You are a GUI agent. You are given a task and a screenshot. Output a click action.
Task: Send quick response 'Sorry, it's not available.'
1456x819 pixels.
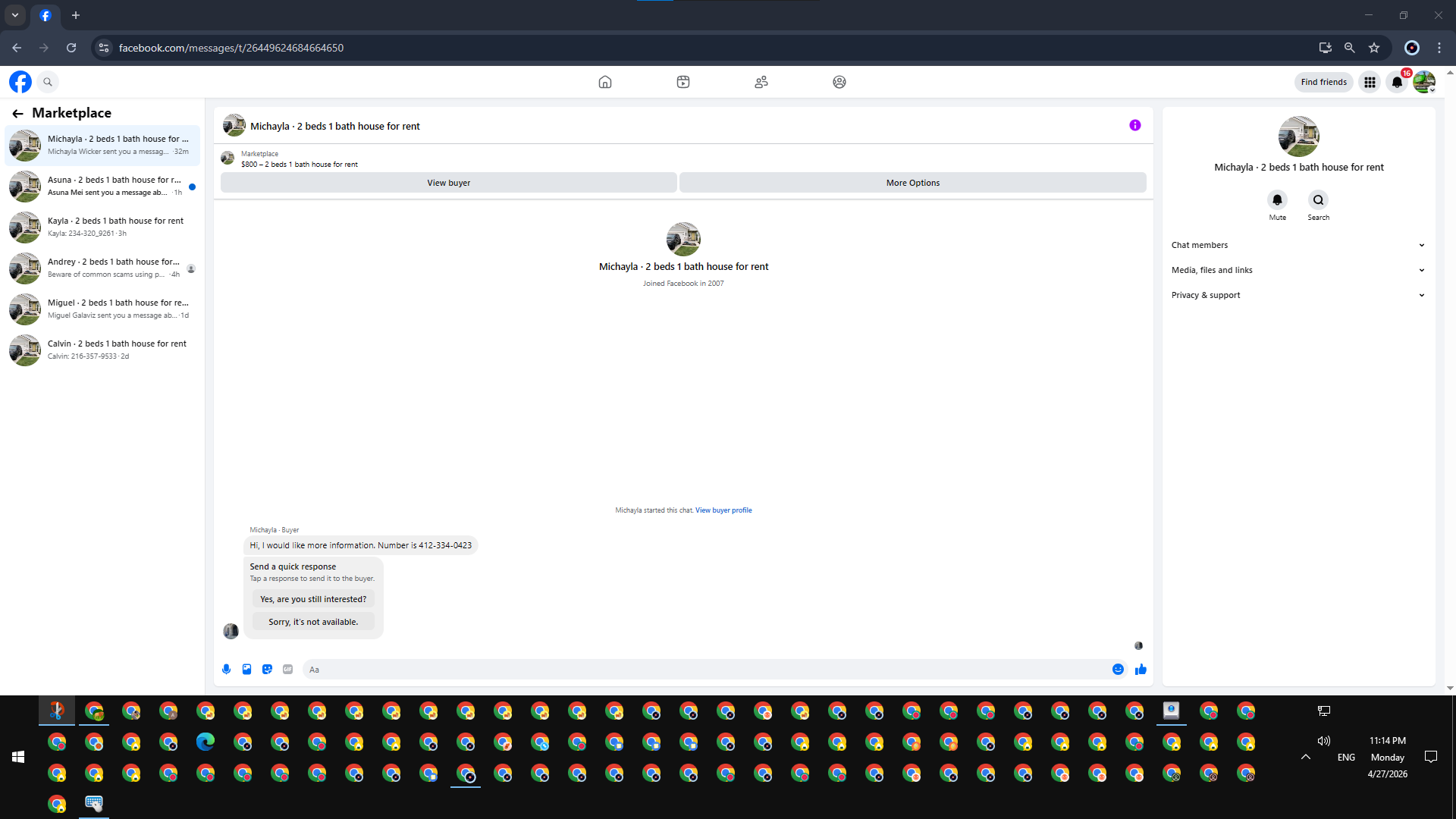[313, 622]
